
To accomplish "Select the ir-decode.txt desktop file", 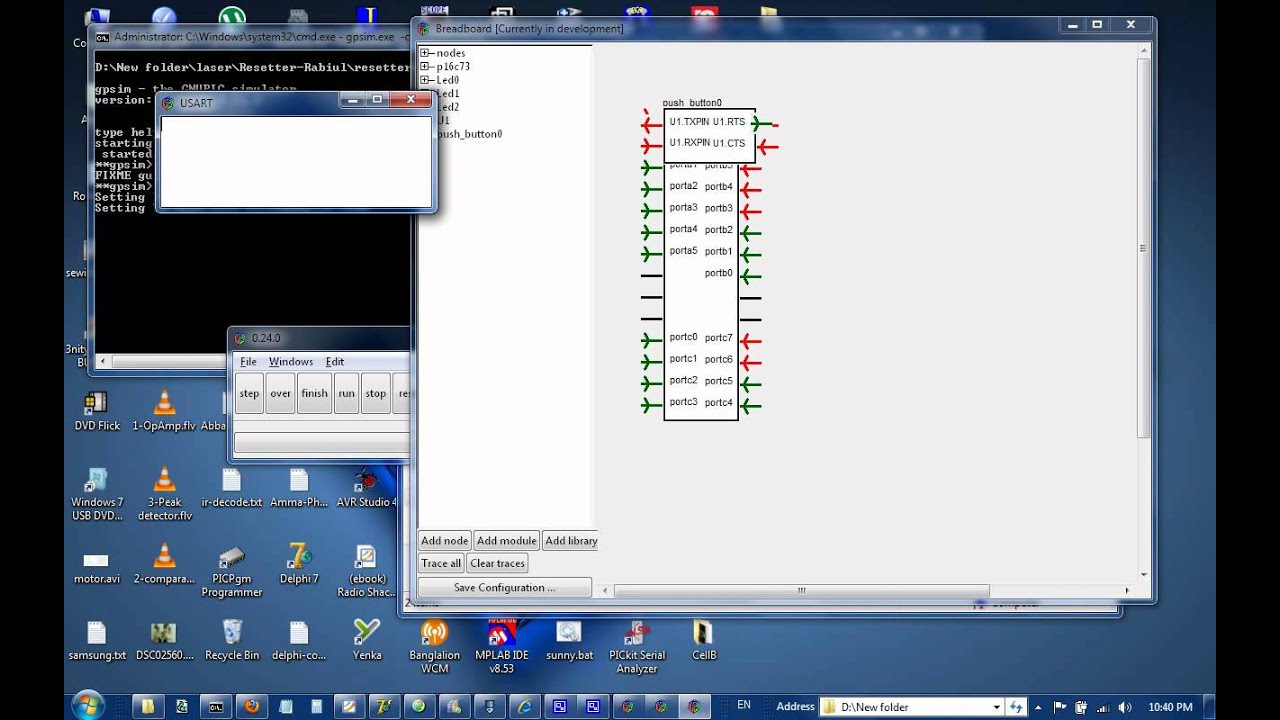I will point(231,487).
